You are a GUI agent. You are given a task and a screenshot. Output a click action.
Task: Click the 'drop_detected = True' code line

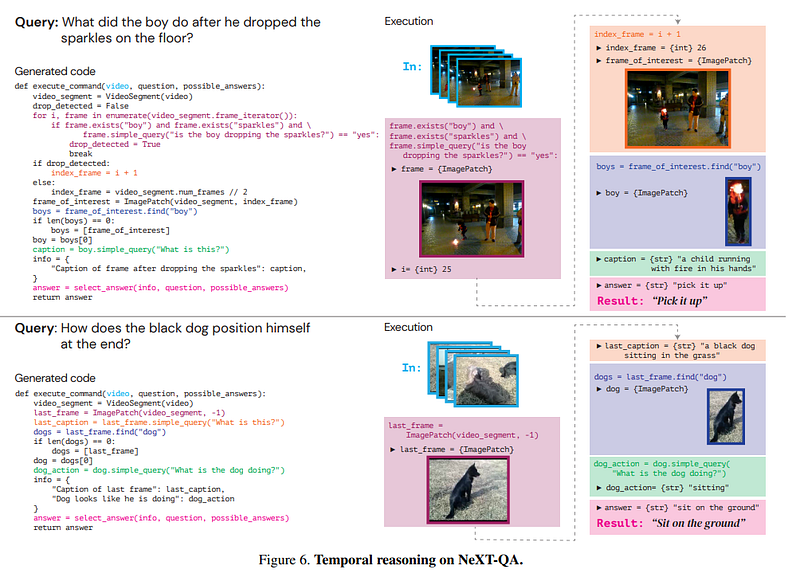115,144
